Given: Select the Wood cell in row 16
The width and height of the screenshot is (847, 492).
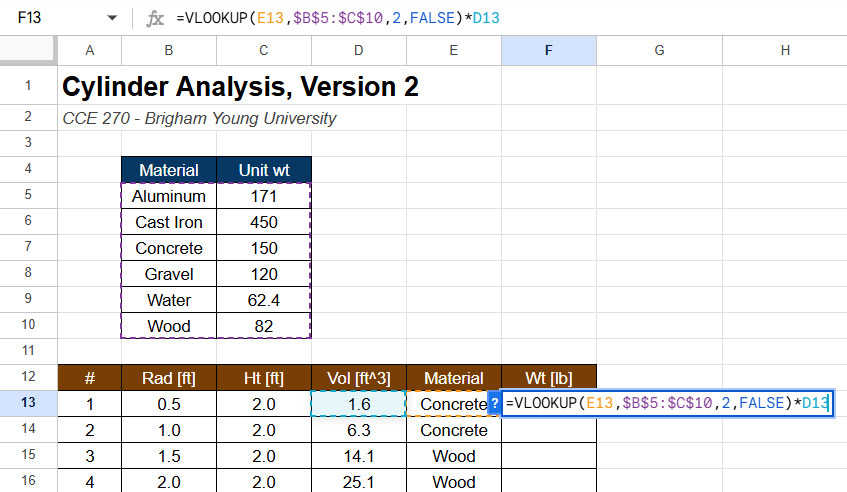Looking at the screenshot, I should click(454, 481).
